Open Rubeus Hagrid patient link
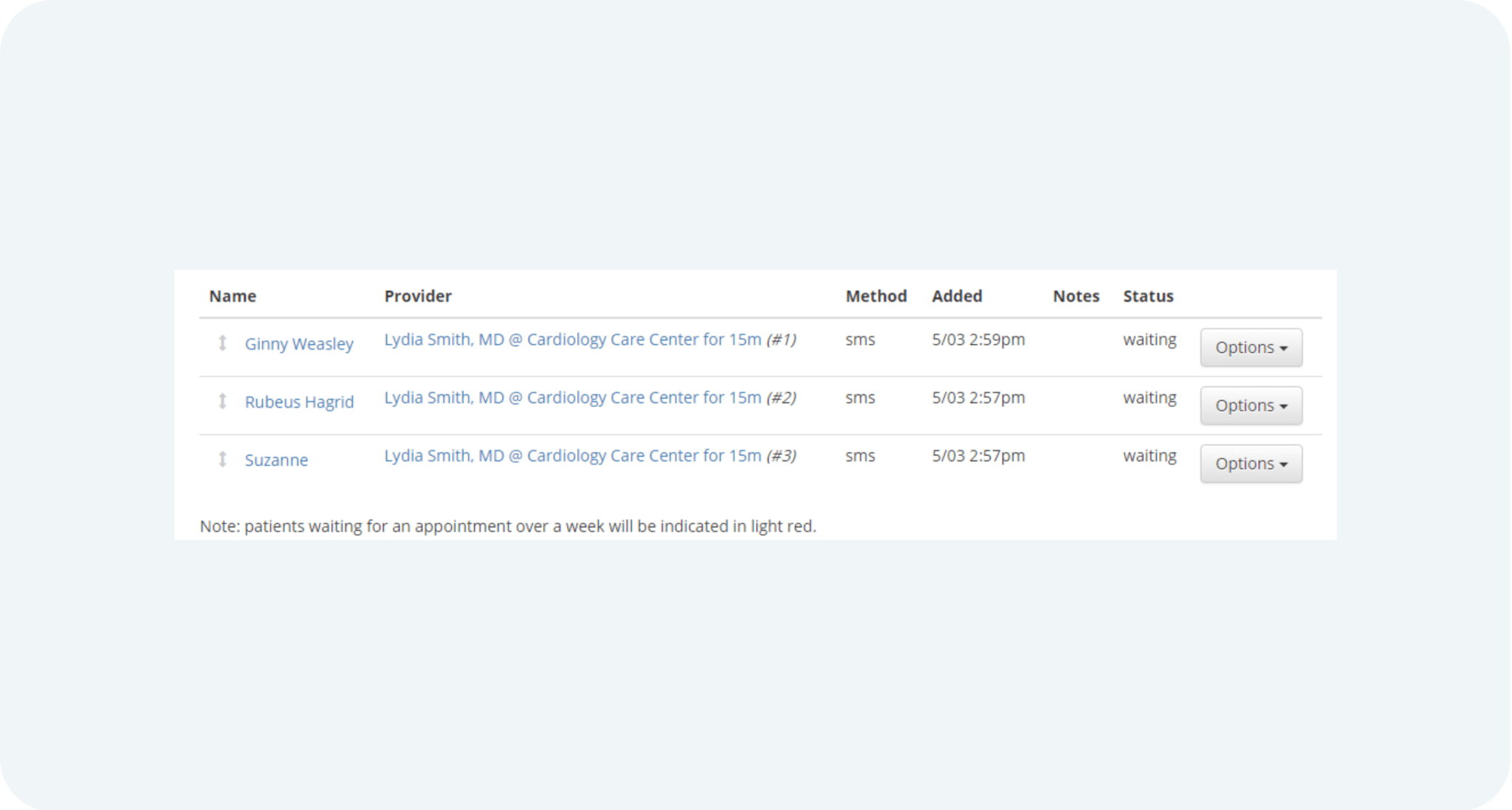1512x810 pixels. pos(299,402)
